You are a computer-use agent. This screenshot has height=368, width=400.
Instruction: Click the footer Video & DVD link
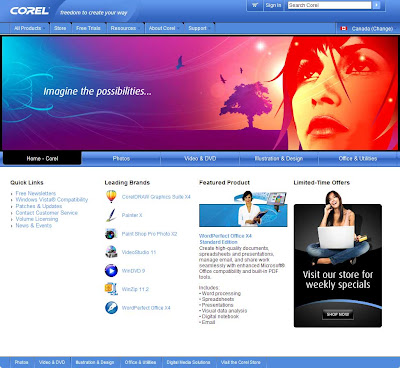click(52, 362)
